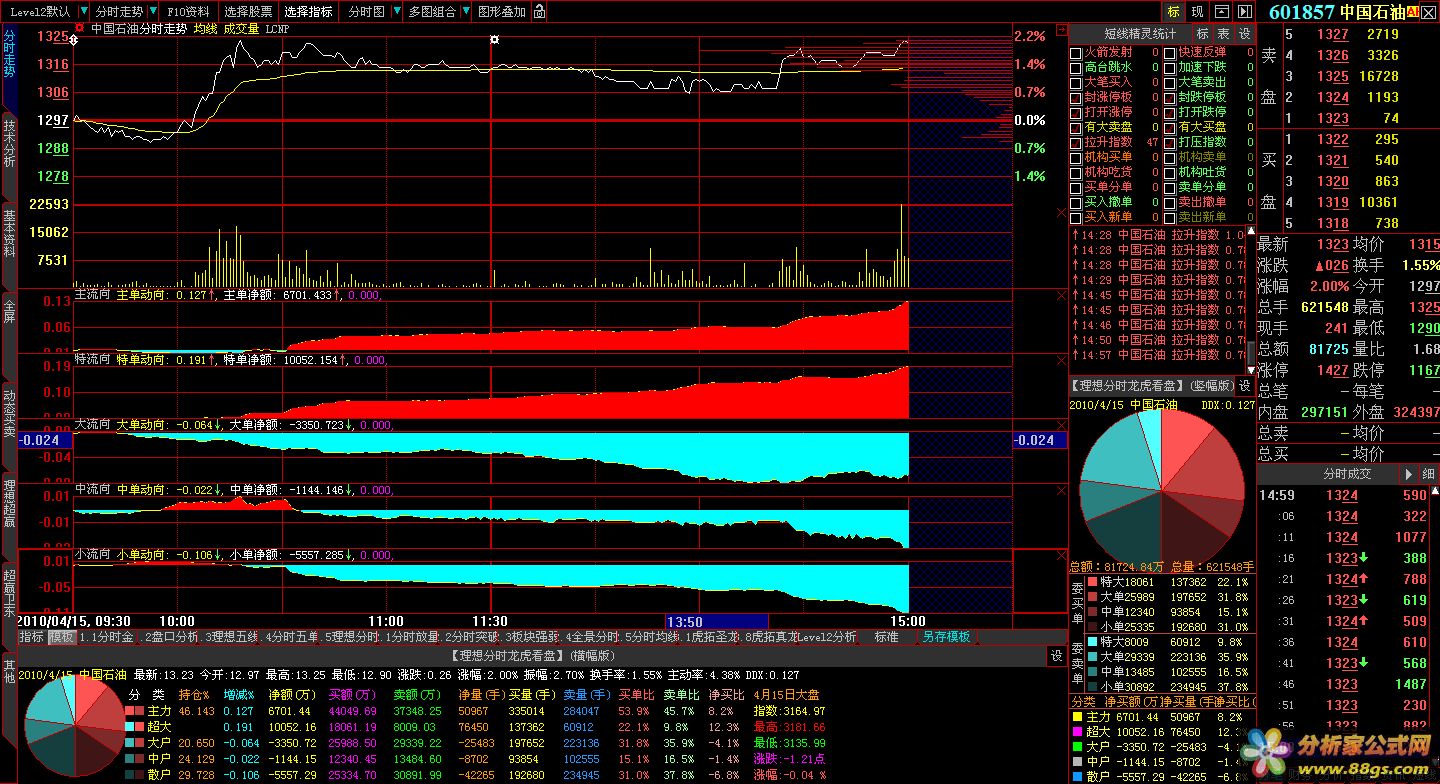Click the collapse window icon beside 现
The image size is (1440, 784).
(x=1222, y=11)
